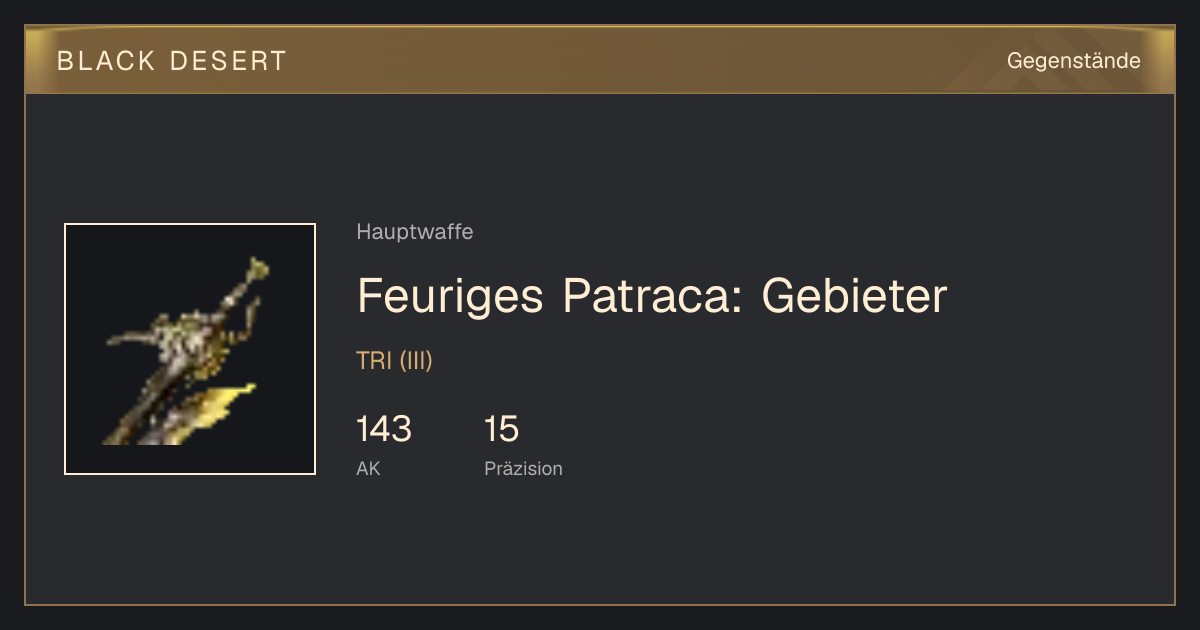Click the weapon hilt top in the item image
1200x630 pixels.
(x=257, y=269)
